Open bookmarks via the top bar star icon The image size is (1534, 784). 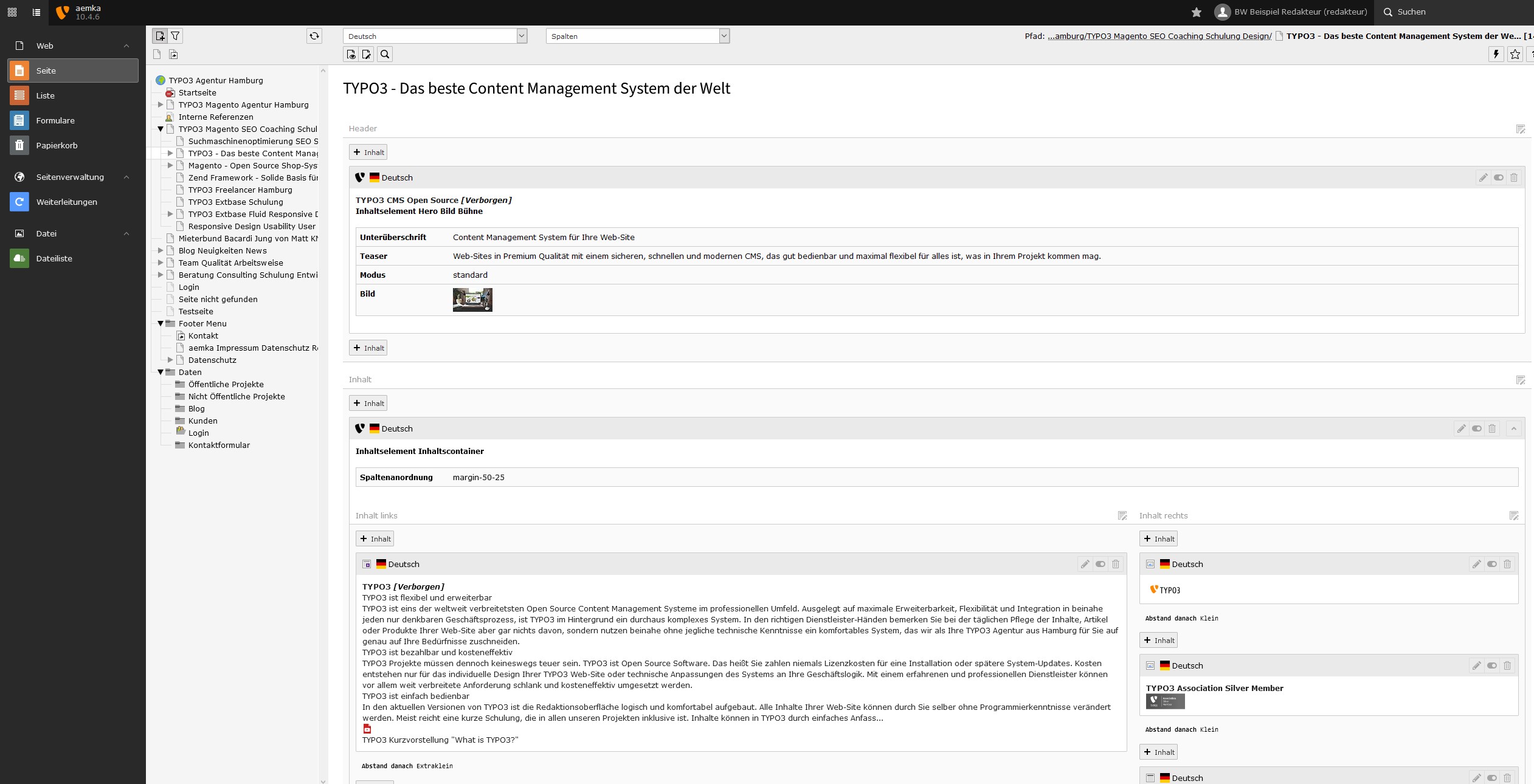pyautogui.click(x=1196, y=12)
